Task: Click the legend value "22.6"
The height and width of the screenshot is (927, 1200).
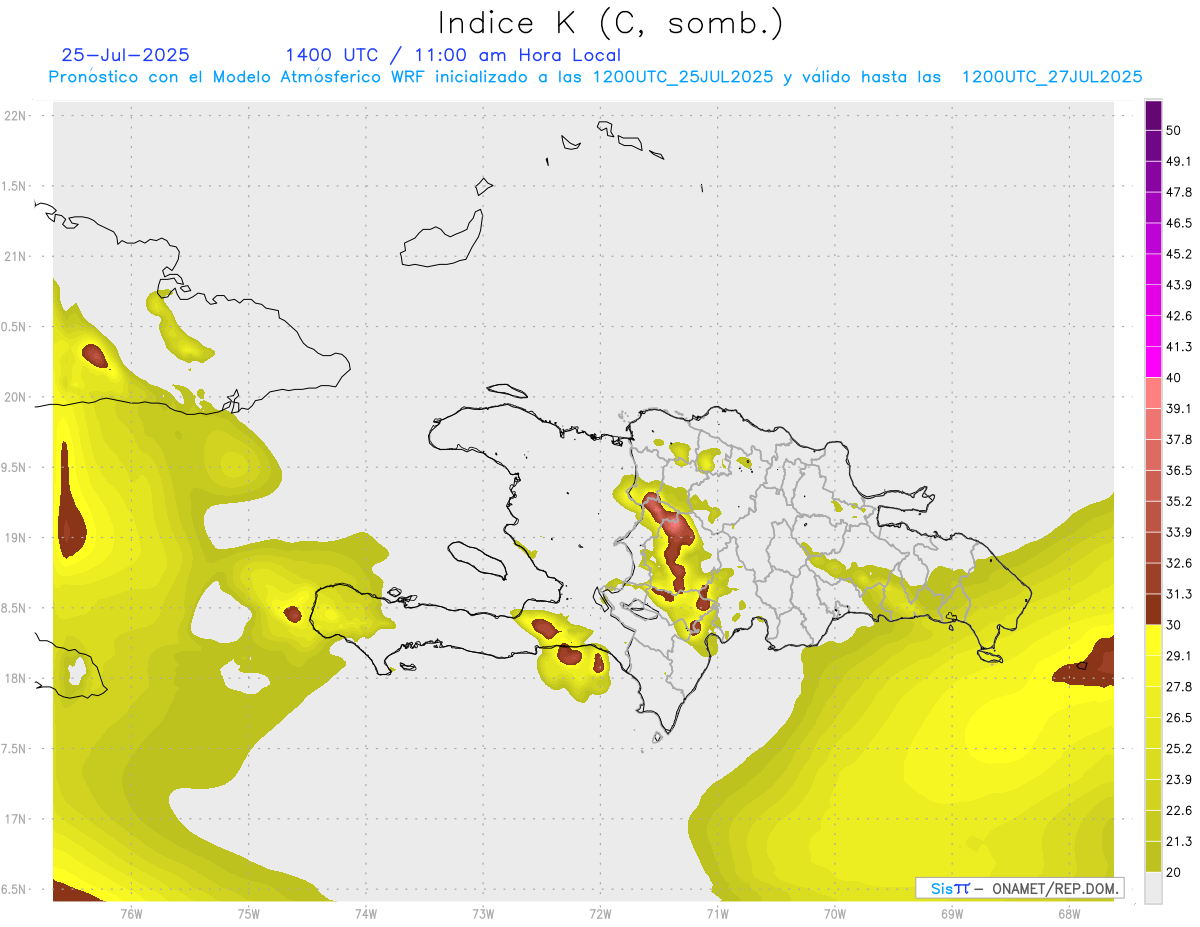Action: [1179, 810]
